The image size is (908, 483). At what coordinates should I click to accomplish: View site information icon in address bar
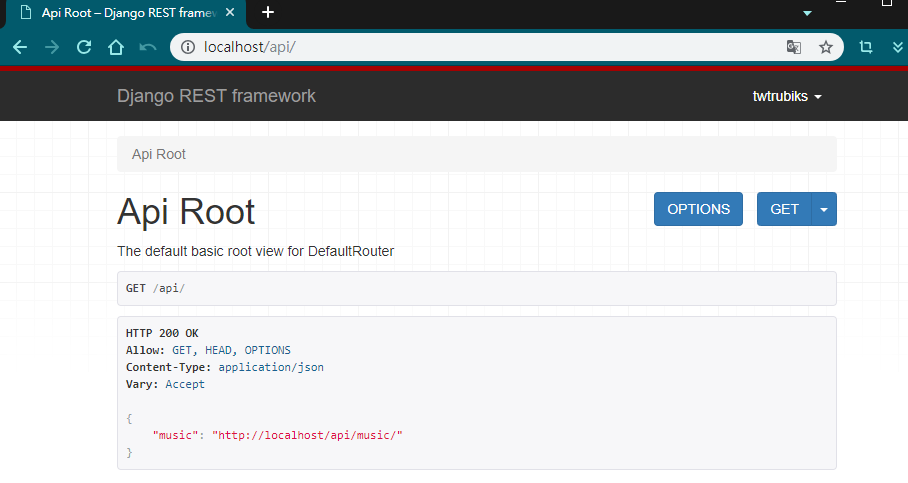(x=188, y=47)
